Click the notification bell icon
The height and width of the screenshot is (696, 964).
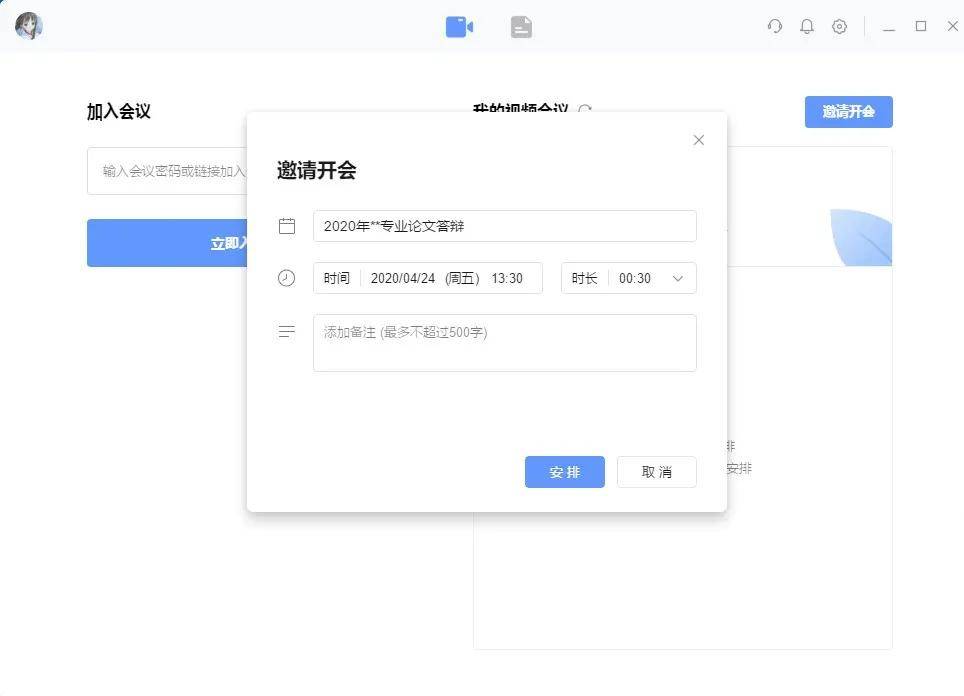(807, 26)
